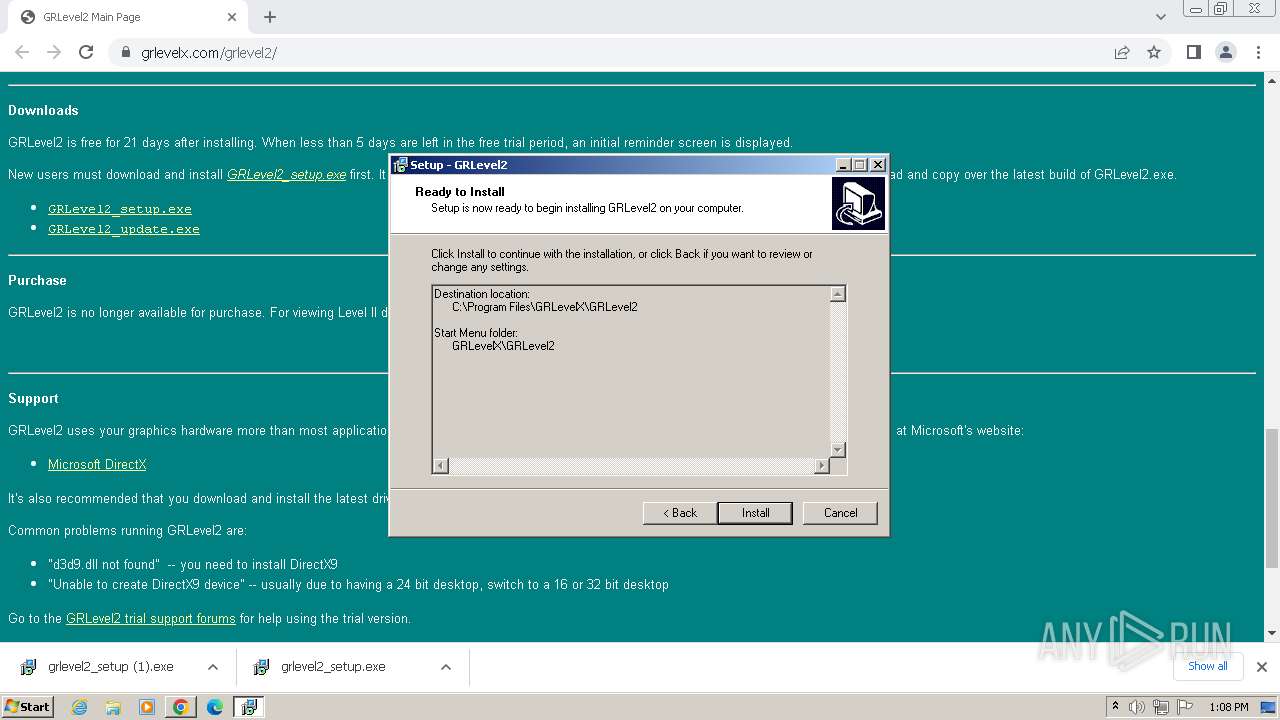Click the Install button in Setup
This screenshot has height=720, width=1280.
pyautogui.click(x=755, y=513)
